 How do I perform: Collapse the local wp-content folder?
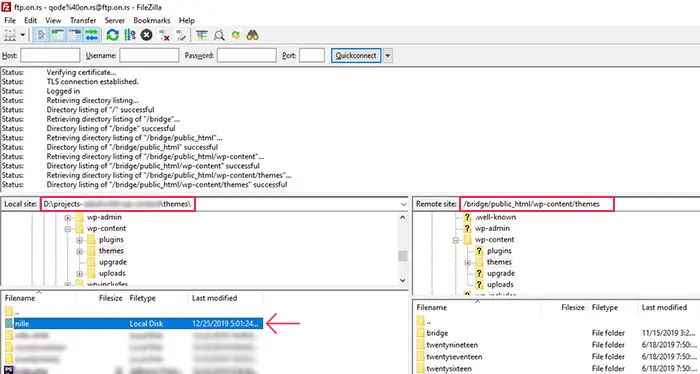(x=68, y=229)
